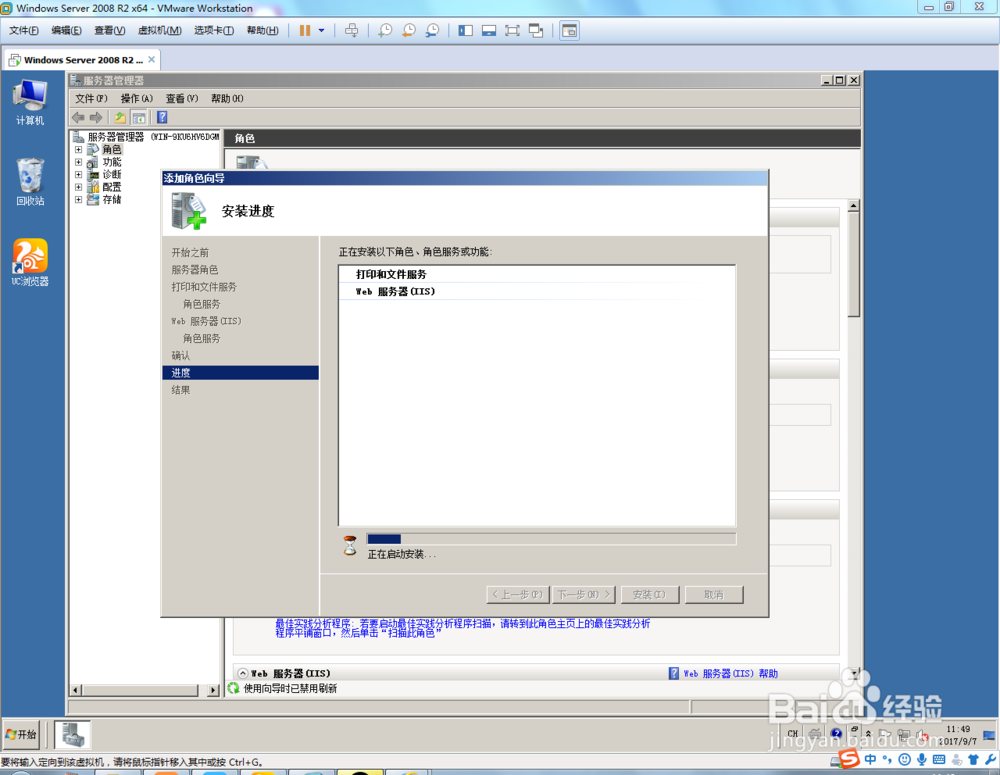Image resolution: width=1000 pixels, height=775 pixels.
Task: Click the Action Center flag tray icon
Action: pos(885,734)
